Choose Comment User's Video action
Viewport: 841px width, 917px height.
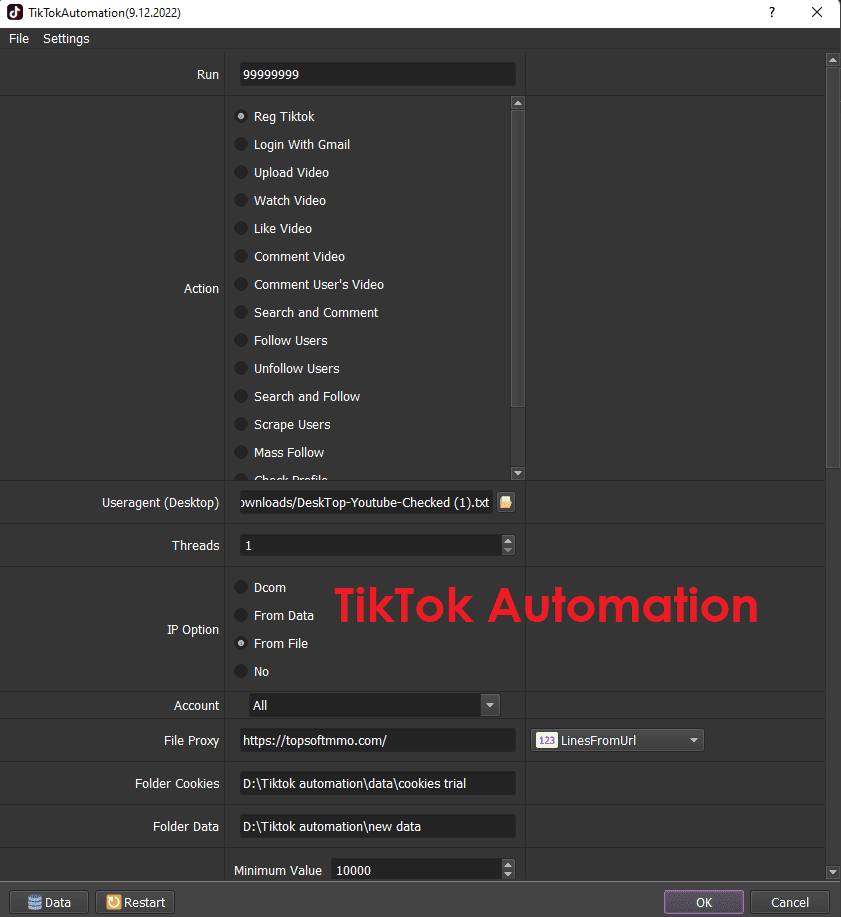309,285
